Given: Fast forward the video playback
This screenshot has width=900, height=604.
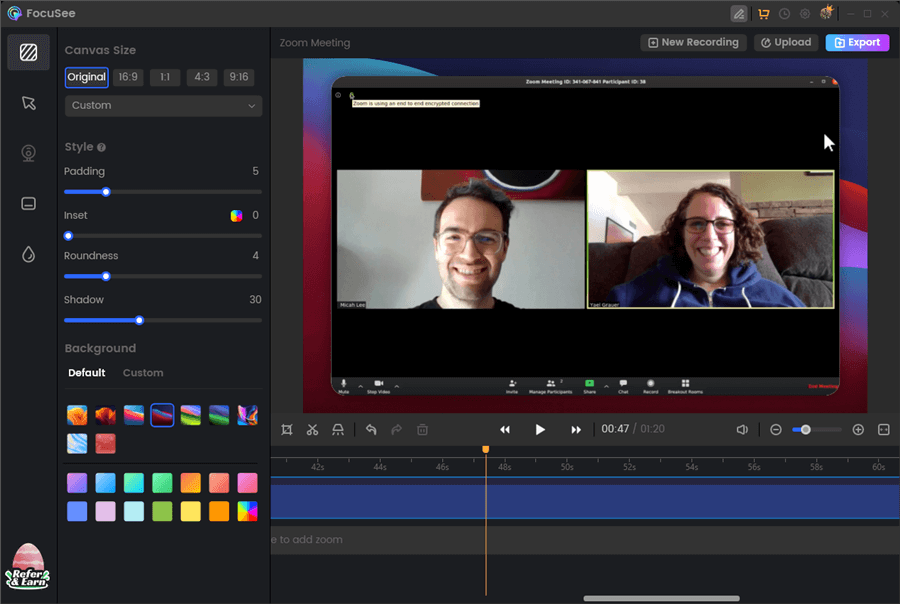Looking at the screenshot, I should click(576, 429).
